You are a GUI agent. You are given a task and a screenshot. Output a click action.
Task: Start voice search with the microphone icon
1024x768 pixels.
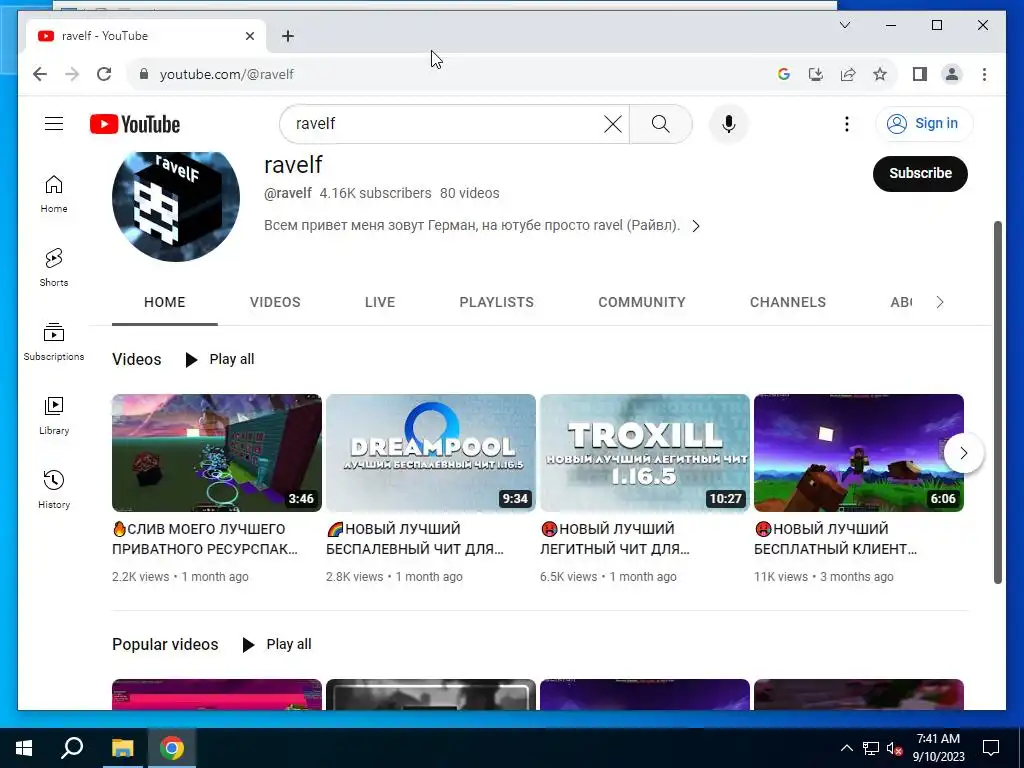click(729, 123)
